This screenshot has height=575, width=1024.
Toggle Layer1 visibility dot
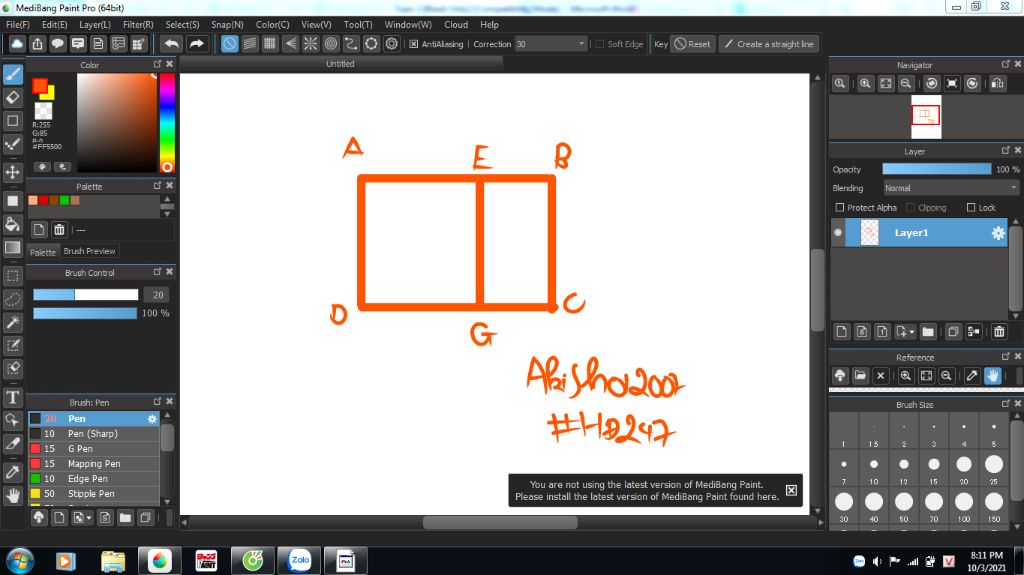[838, 233]
